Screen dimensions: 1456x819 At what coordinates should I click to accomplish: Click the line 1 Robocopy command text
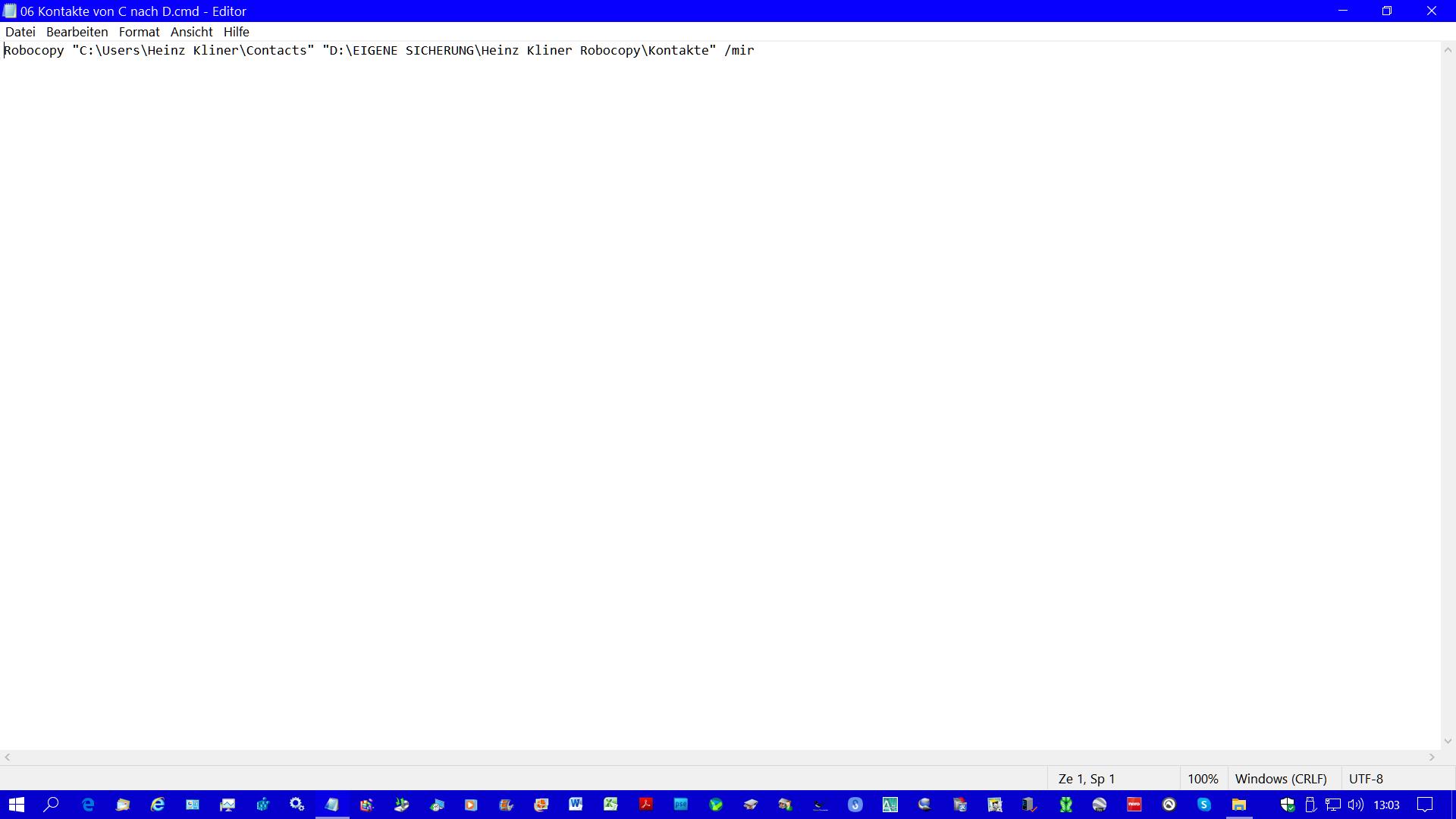(x=379, y=51)
